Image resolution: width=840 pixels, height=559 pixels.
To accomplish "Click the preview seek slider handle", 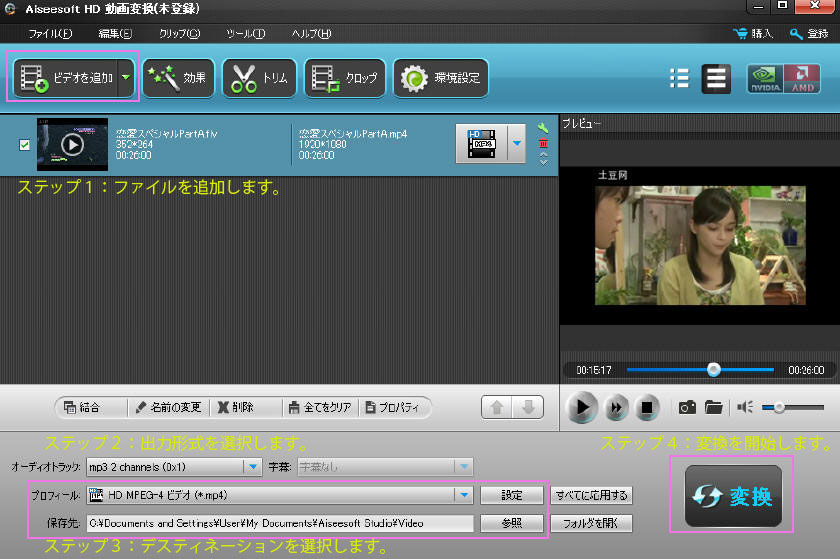I will pos(714,370).
